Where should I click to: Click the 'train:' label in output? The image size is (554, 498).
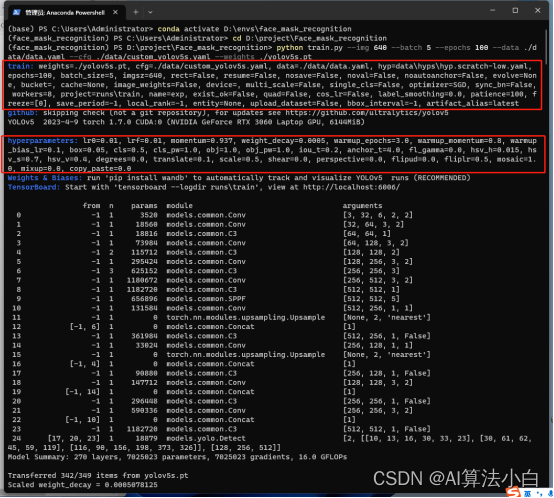coord(20,66)
